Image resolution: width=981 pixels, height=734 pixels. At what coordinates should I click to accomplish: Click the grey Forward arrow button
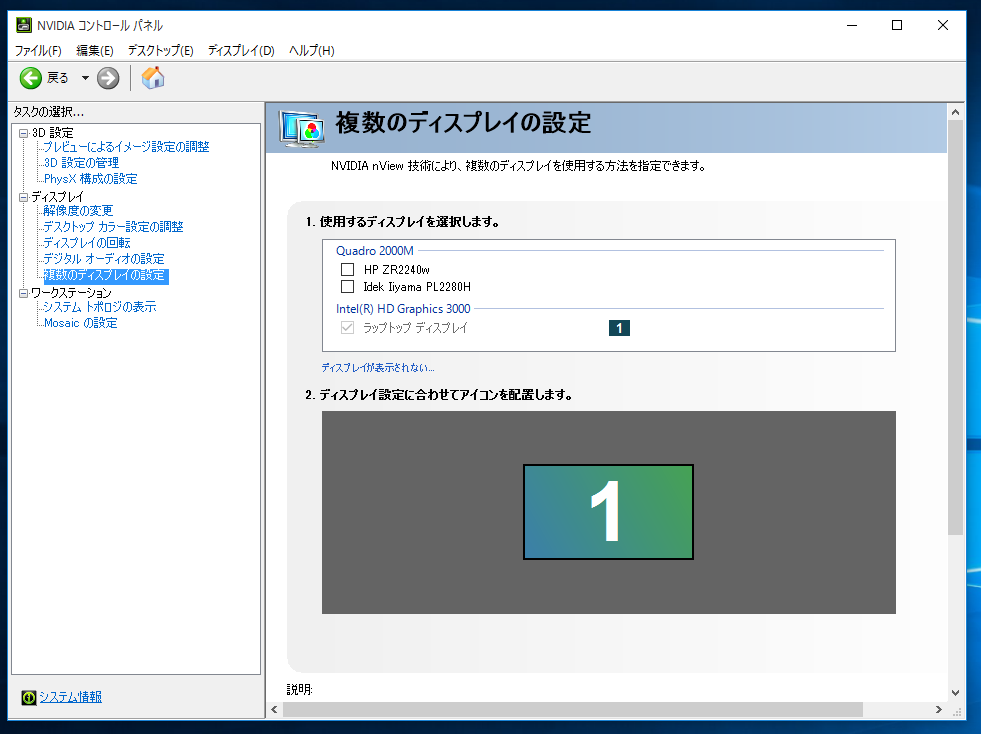108,78
